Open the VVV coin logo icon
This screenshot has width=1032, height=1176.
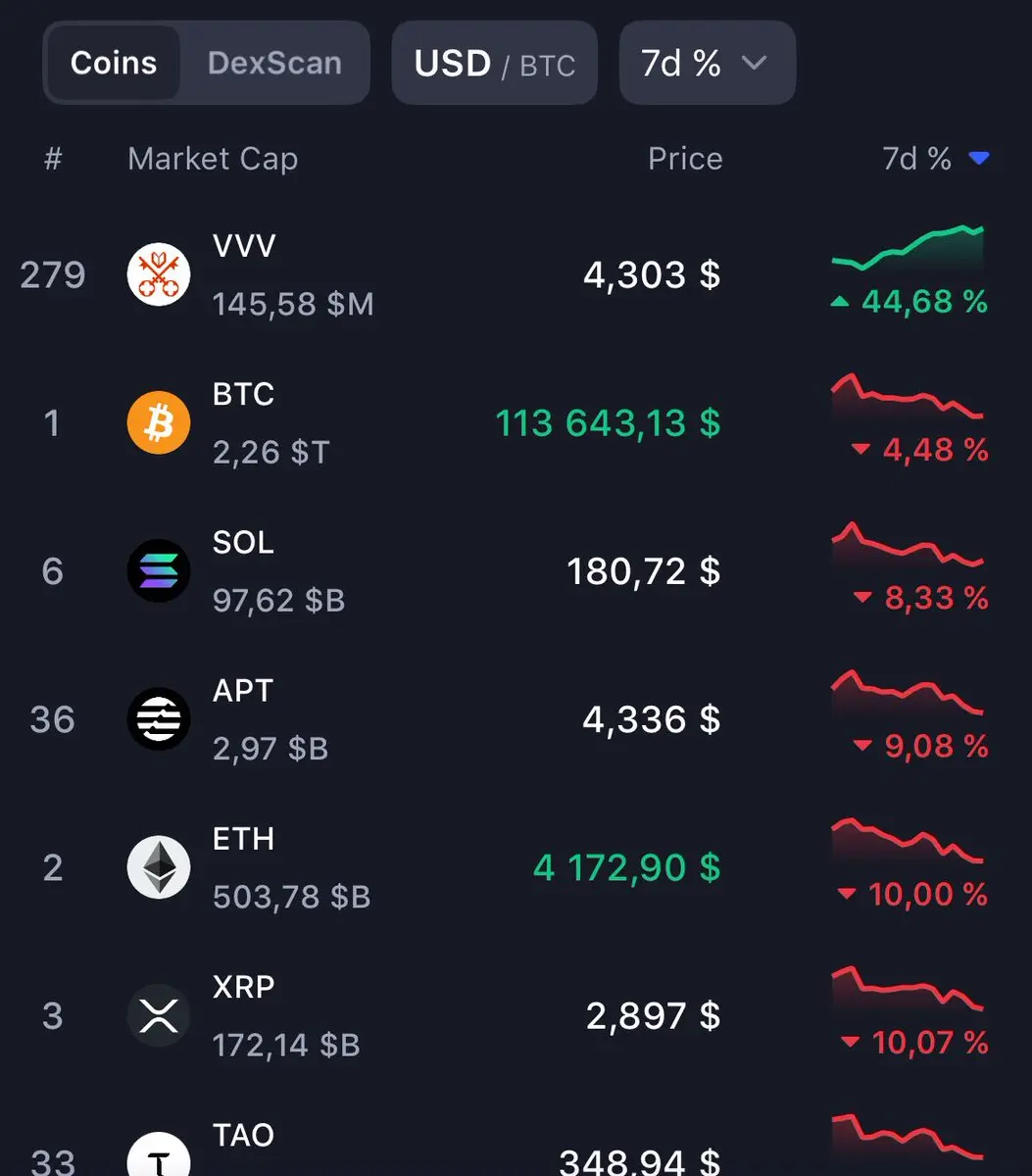click(159, 274)
